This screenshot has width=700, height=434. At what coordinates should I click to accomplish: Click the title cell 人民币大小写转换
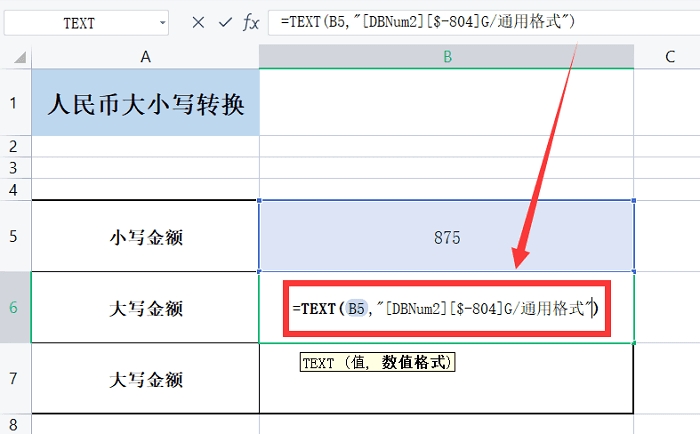coord(145,103)
